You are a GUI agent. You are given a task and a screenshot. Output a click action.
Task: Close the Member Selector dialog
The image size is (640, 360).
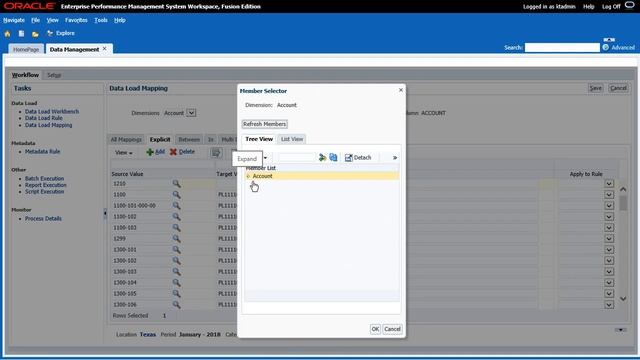coord(401,90)
